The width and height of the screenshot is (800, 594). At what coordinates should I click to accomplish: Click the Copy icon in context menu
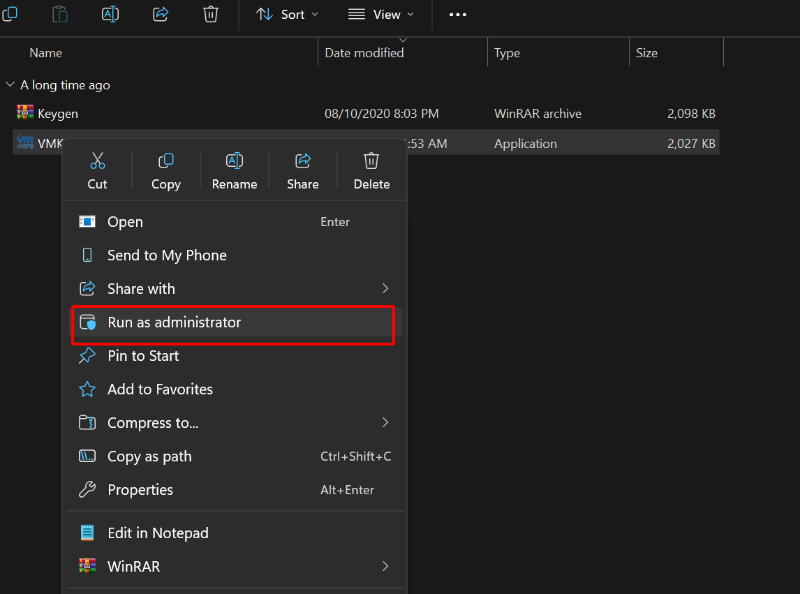coord(166,162)
